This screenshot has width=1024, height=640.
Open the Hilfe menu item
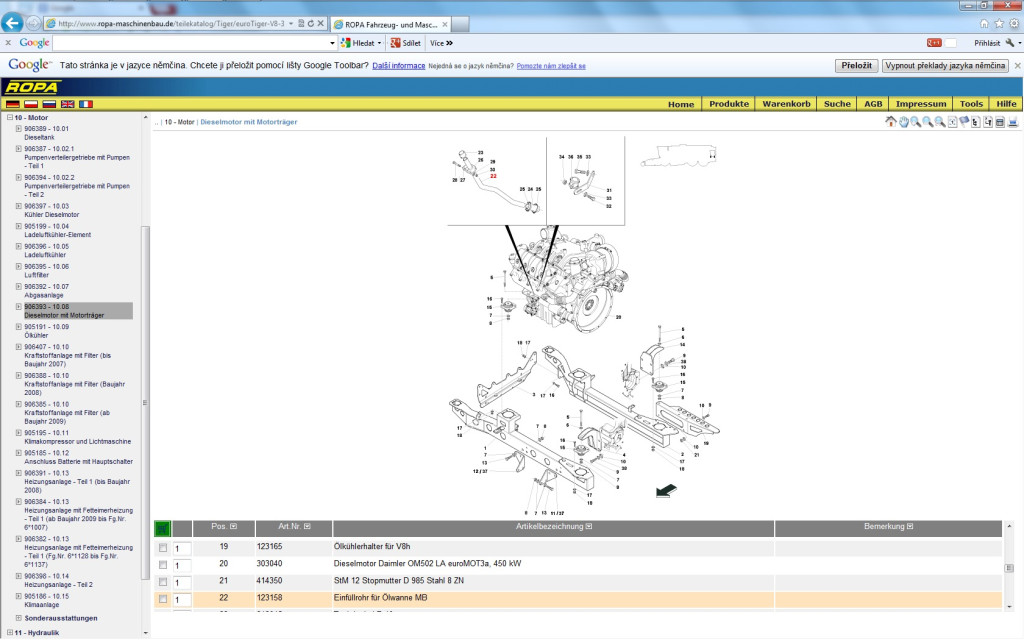(1006, 104)
